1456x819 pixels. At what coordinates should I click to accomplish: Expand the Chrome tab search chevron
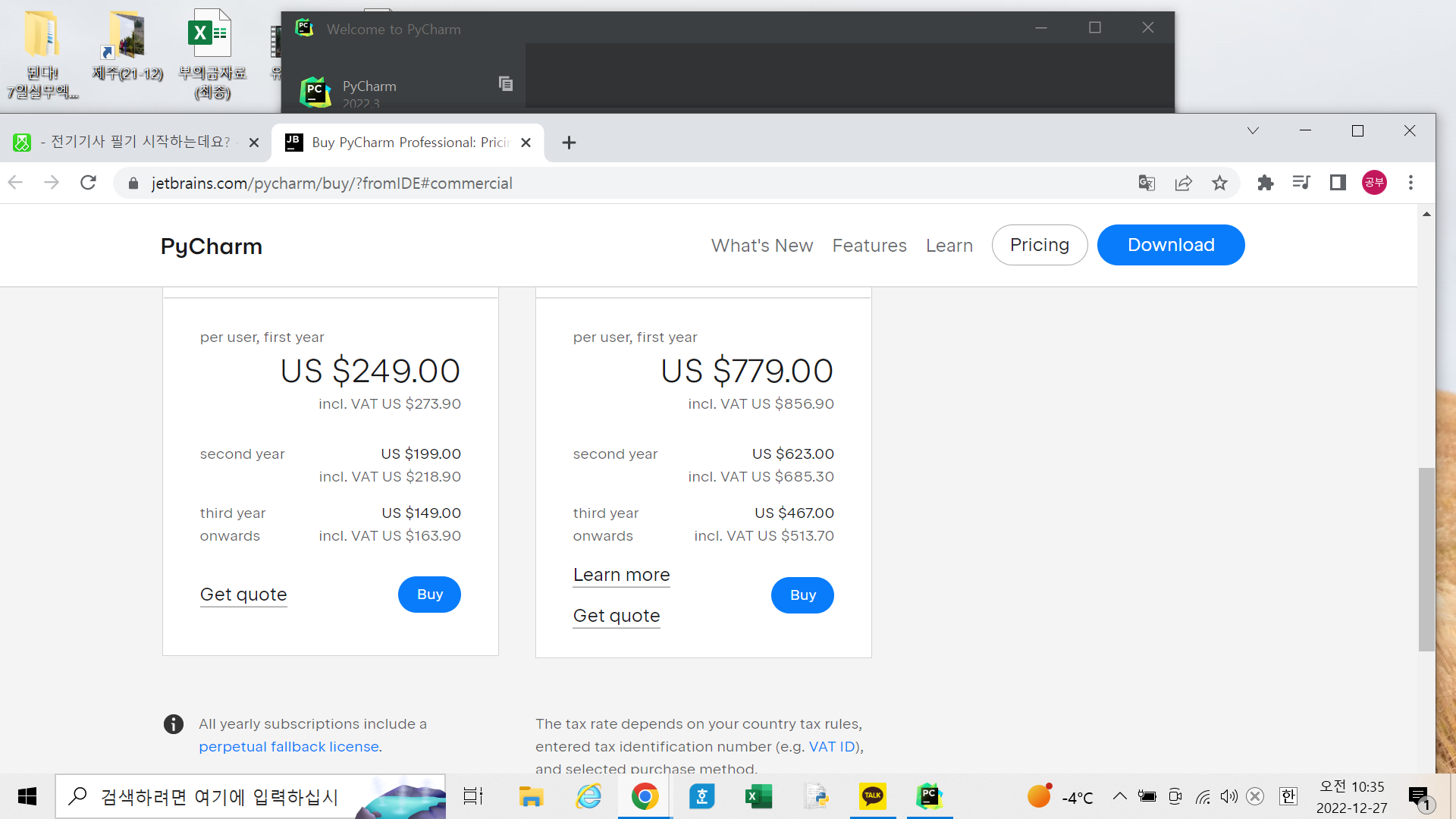(1253, 131)
